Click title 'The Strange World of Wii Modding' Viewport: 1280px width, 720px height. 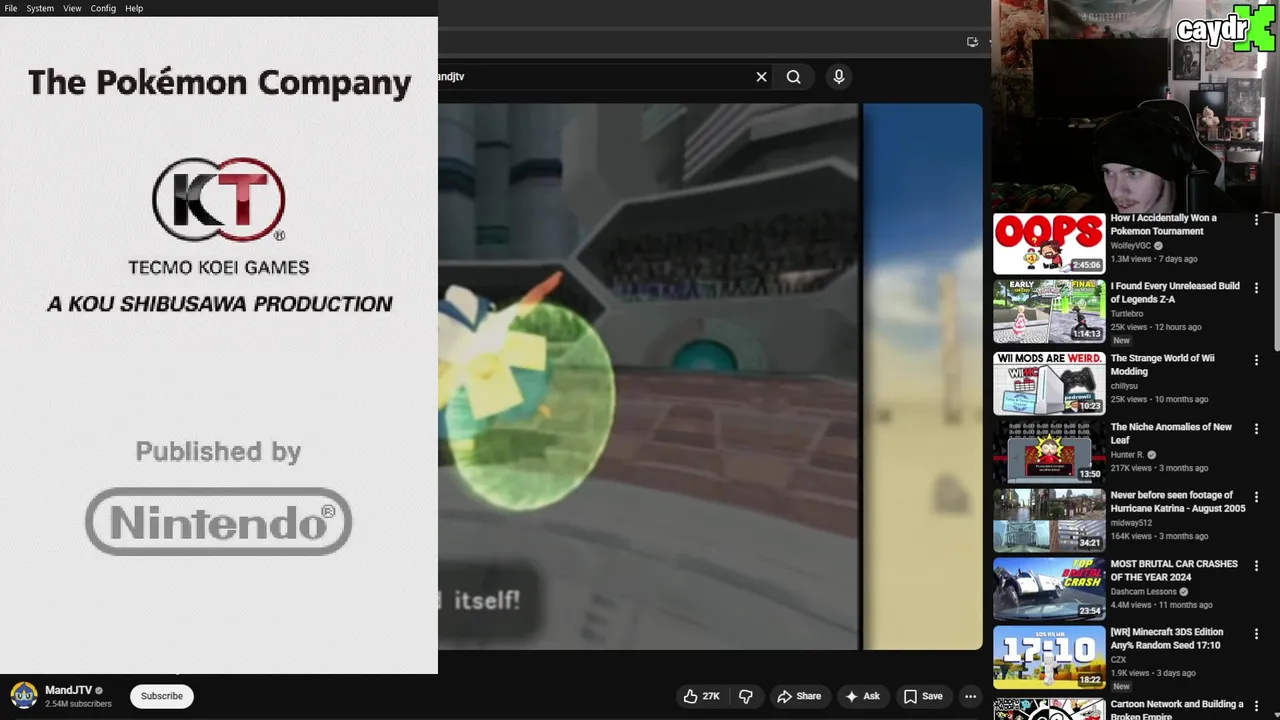point(1162,364)
